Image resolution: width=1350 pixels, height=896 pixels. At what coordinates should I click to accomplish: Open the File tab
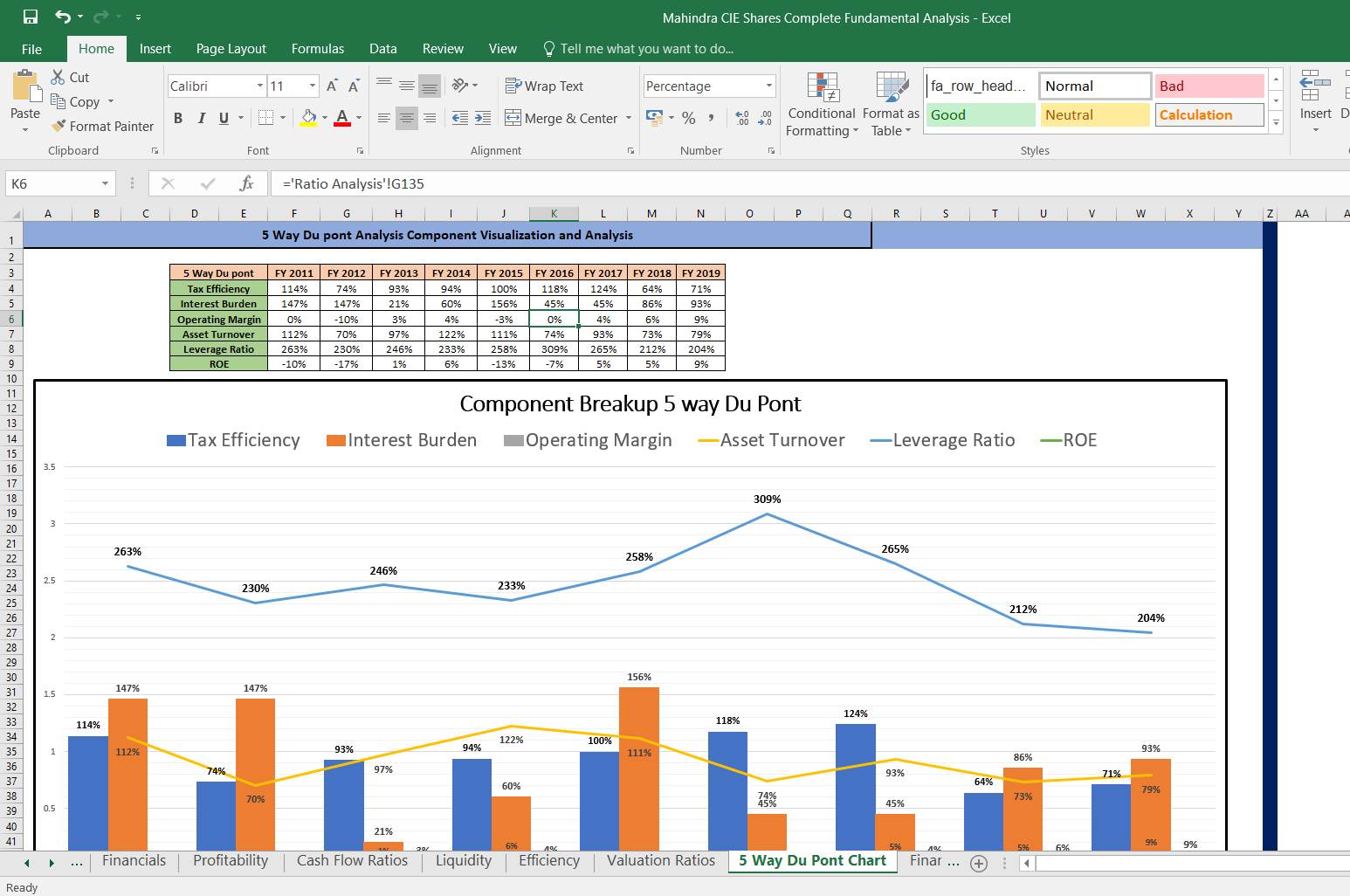pyautogui.click(x=31, y=49)
